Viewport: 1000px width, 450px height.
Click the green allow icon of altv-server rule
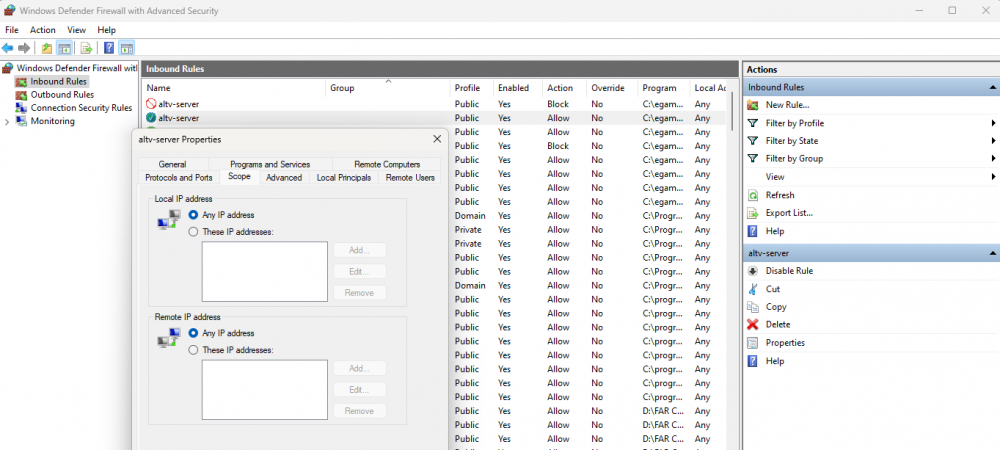pyautogui.click(x=151, y=118)
